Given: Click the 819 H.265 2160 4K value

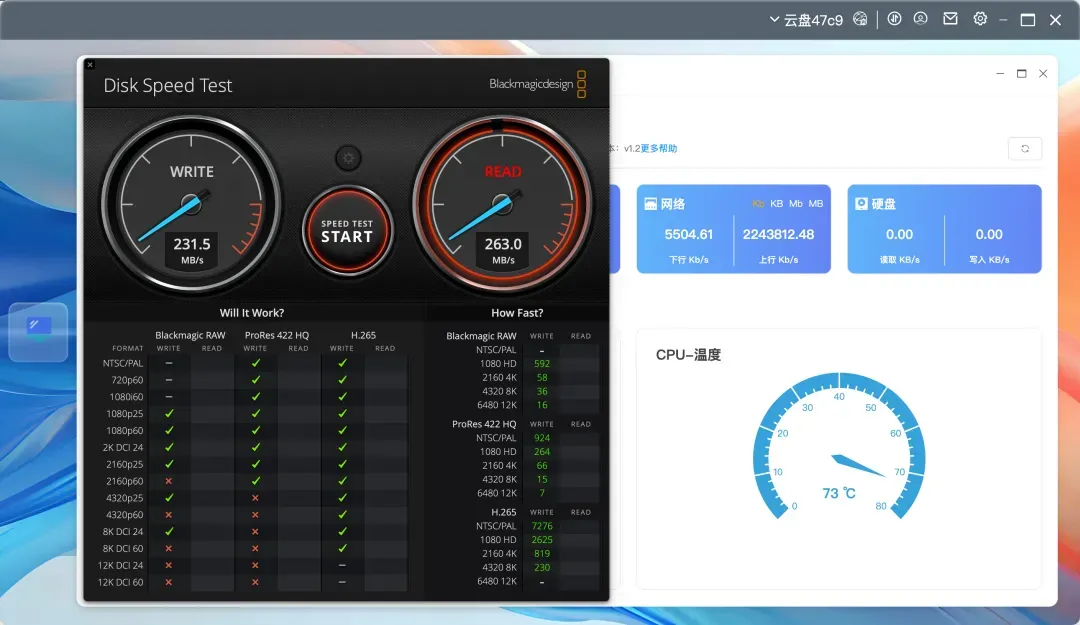Looking at the screenshot, I should [542, 554].
